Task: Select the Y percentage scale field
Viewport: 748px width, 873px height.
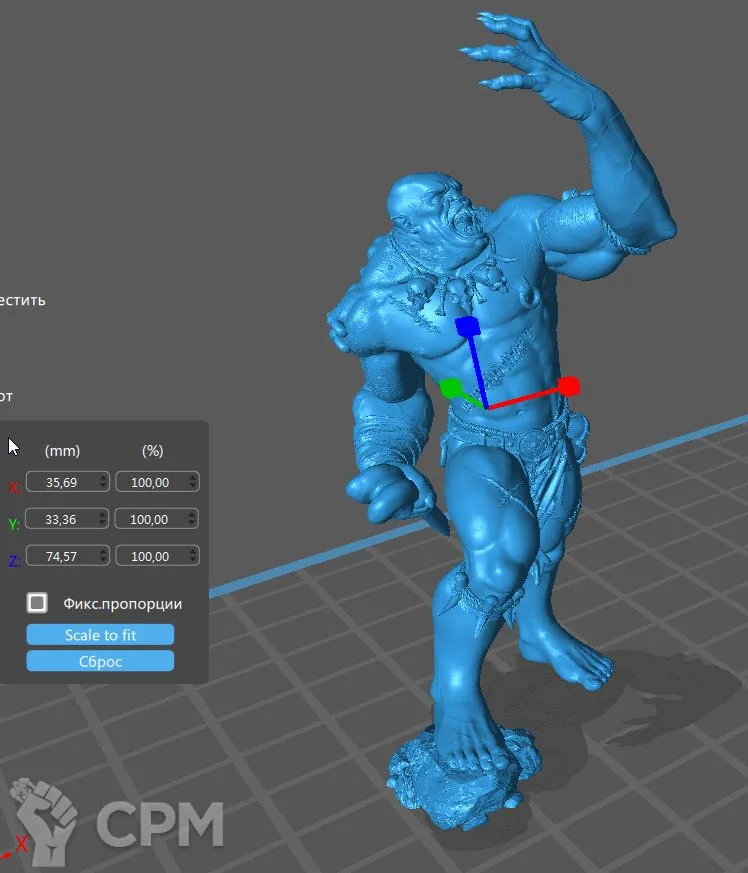Action: click(149, 520)
